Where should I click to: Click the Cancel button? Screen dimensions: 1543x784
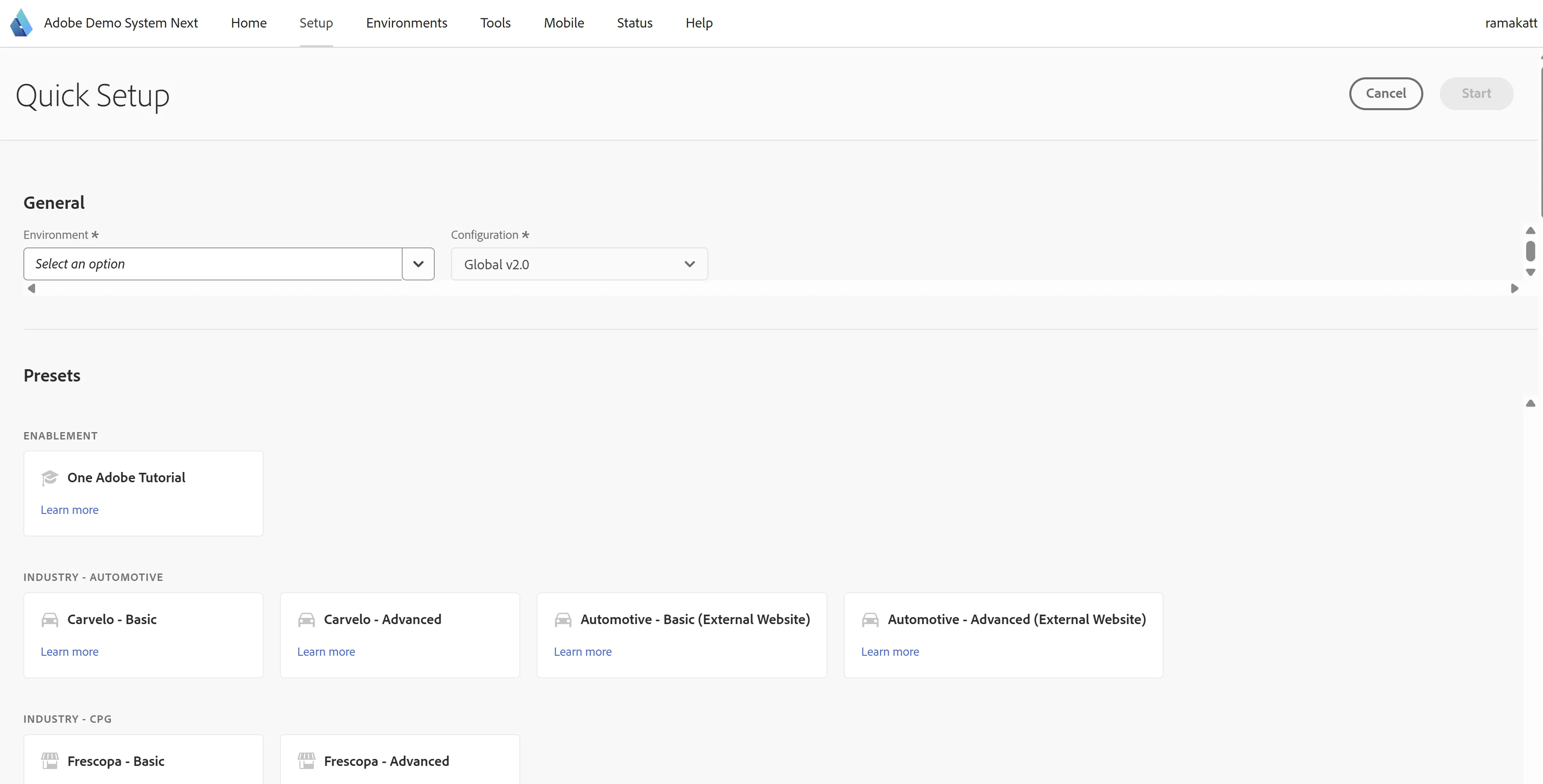point(1386,93)
